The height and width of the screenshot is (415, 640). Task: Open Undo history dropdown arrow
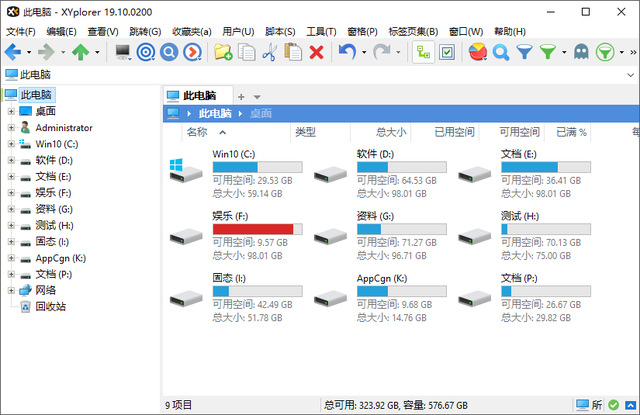364,52
